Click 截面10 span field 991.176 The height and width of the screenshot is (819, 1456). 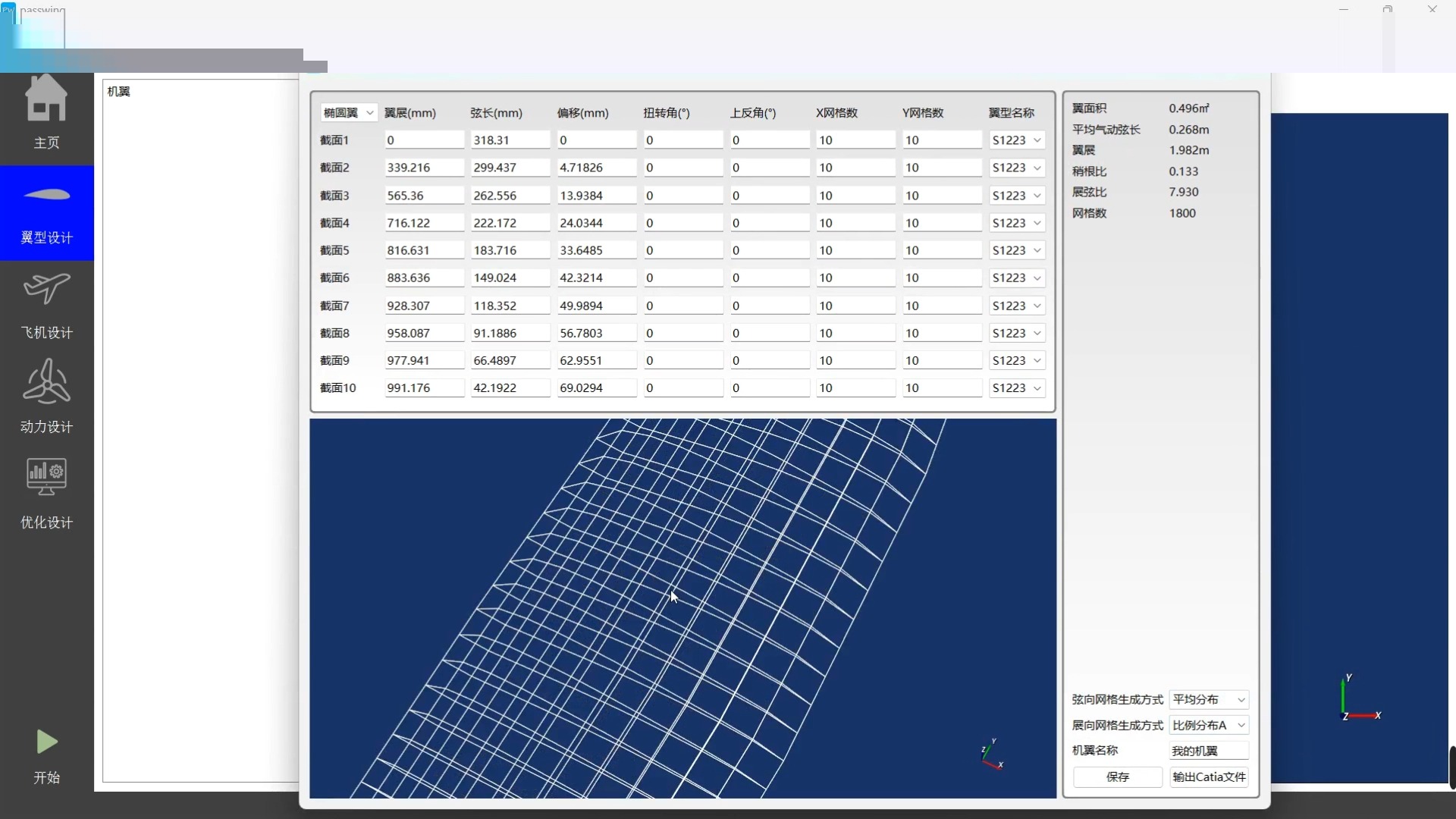click(424, 388)
